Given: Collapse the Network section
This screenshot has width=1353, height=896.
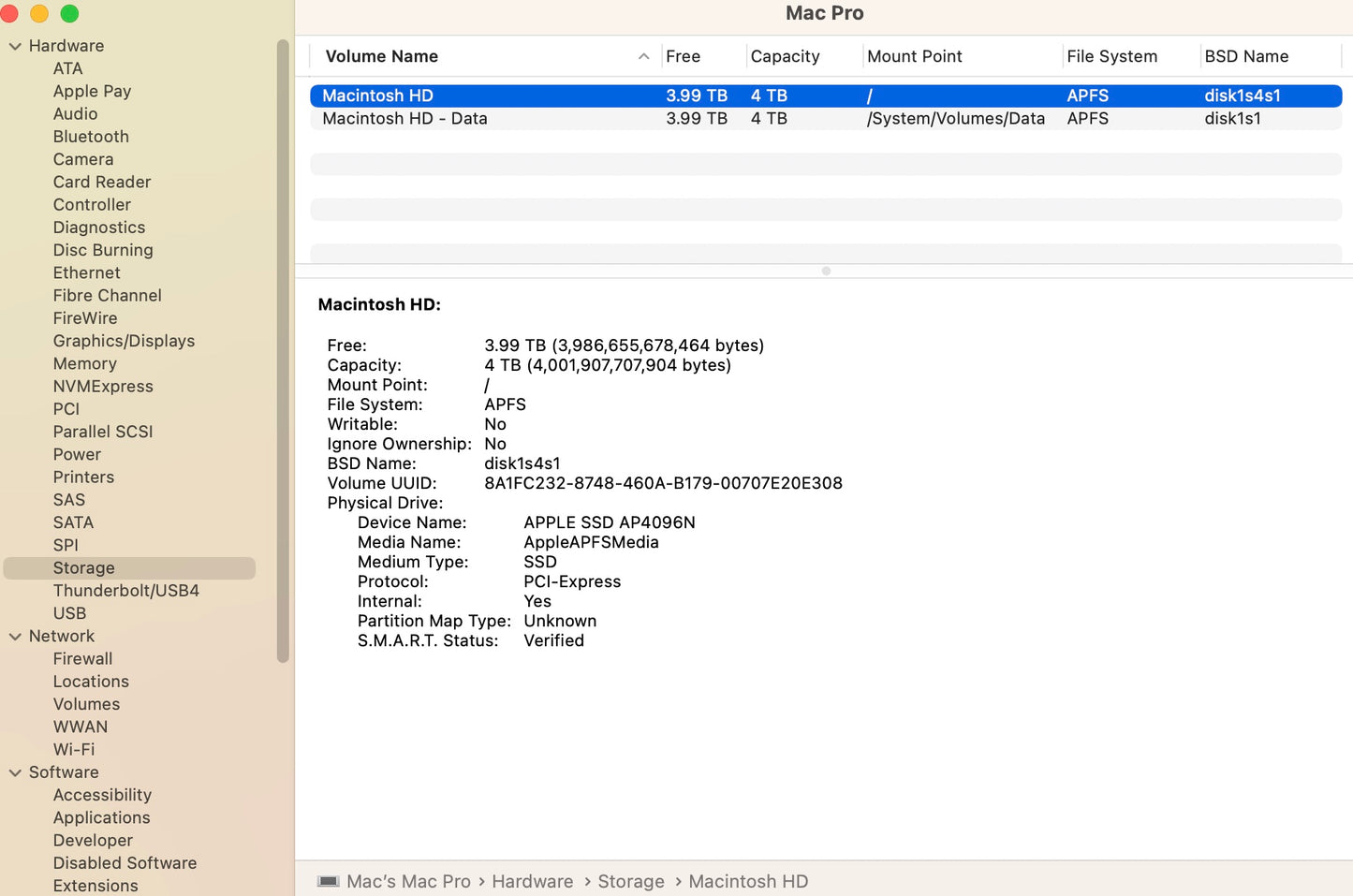Looking at the screenshot, I should pos(15,636).
